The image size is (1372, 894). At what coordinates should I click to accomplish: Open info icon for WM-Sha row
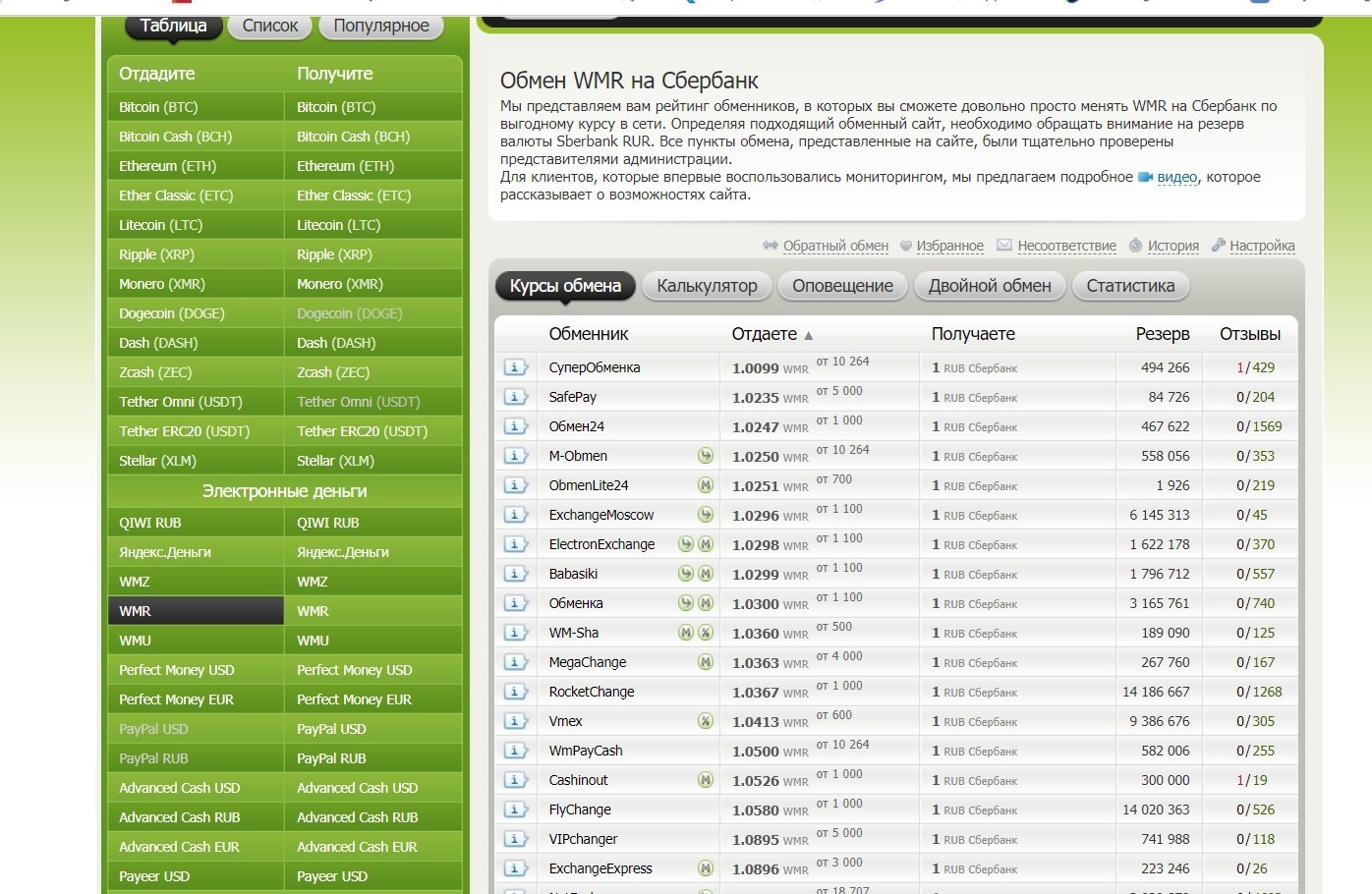pos(515,633)
